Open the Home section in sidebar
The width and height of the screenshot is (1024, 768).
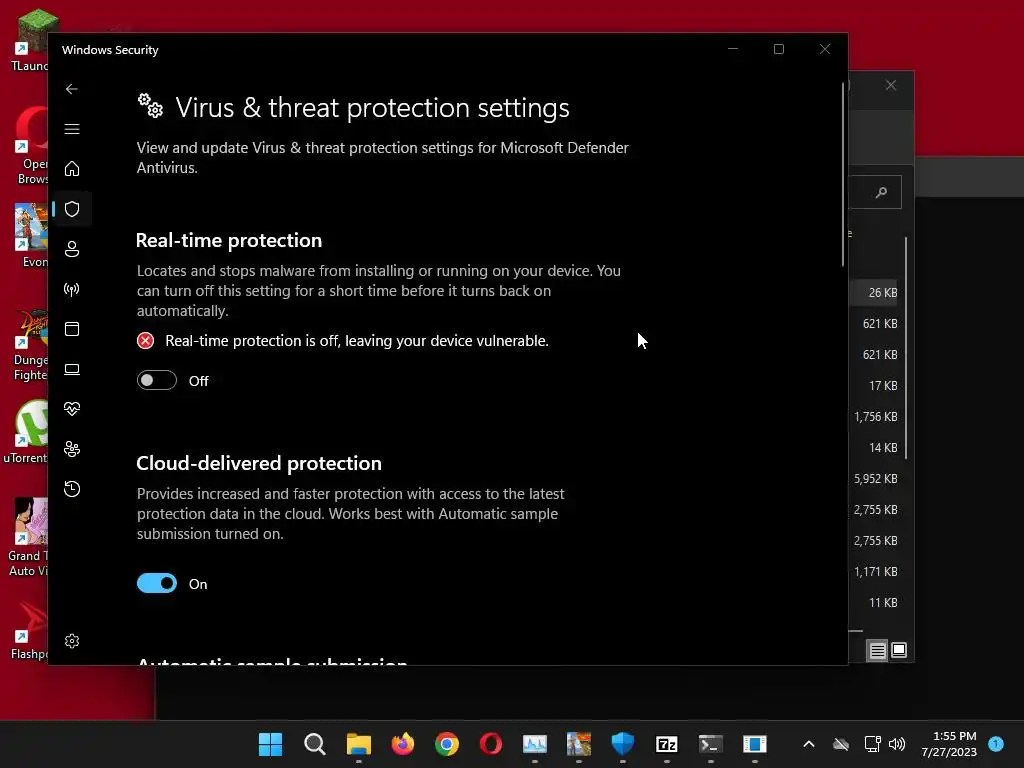[x=72, y=169]
